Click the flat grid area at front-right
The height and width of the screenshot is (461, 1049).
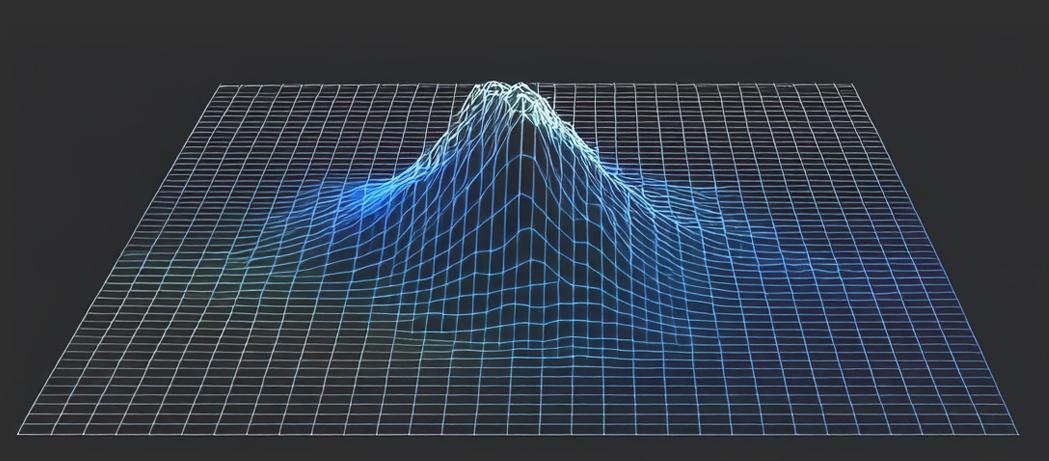(850, 380)
